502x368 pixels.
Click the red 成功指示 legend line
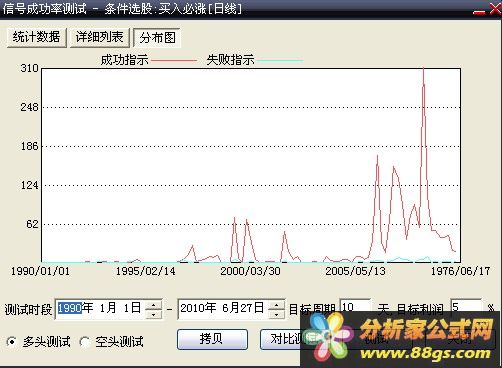pyautogui.click(x=174, y=61)
